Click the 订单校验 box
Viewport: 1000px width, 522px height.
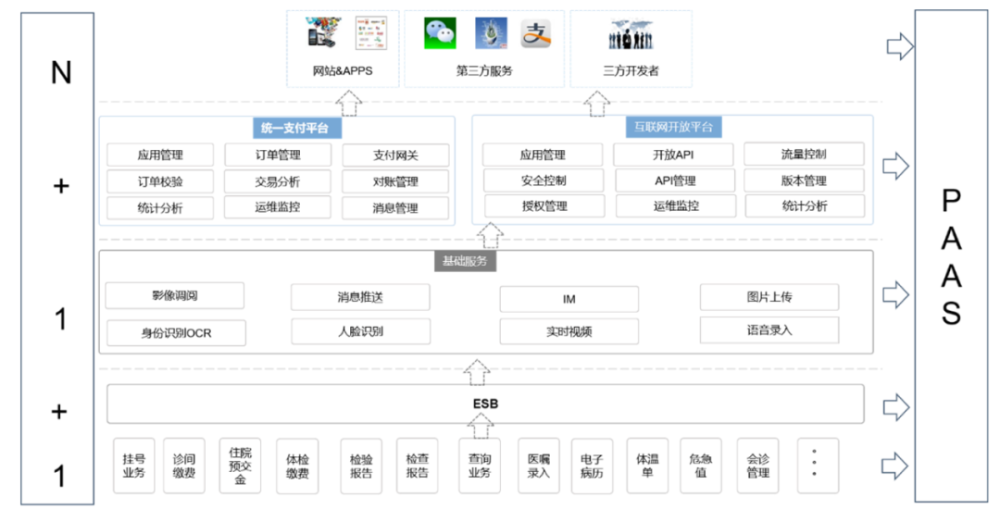[x=160, y=181]
